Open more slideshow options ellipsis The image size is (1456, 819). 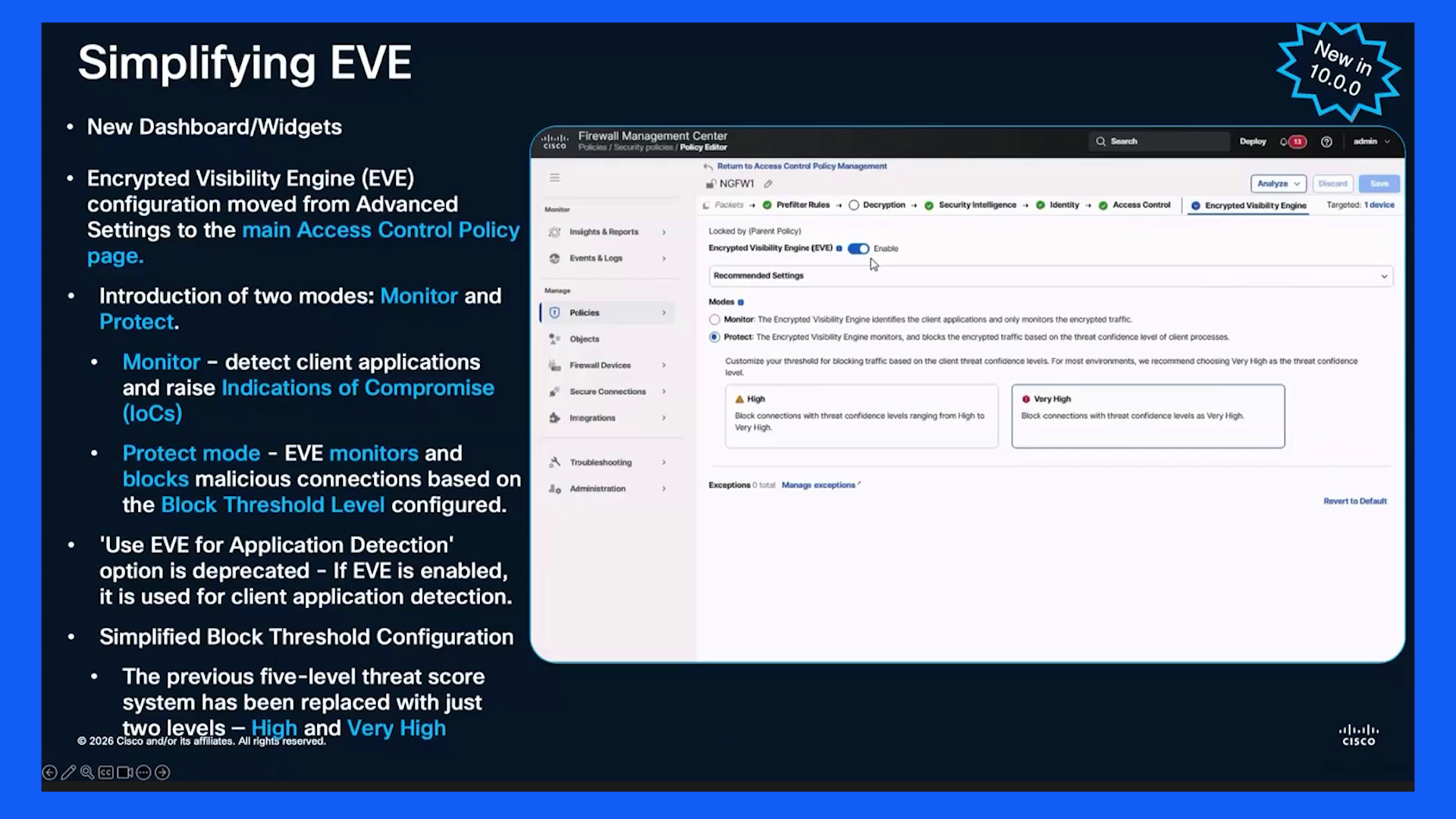click(x=143, y=772)
